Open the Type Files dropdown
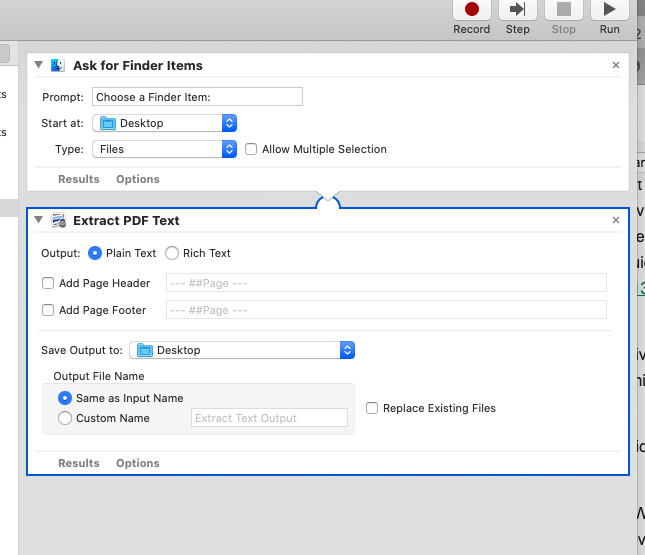The height and width of the screenshot is (555, 645). [165, 149]
